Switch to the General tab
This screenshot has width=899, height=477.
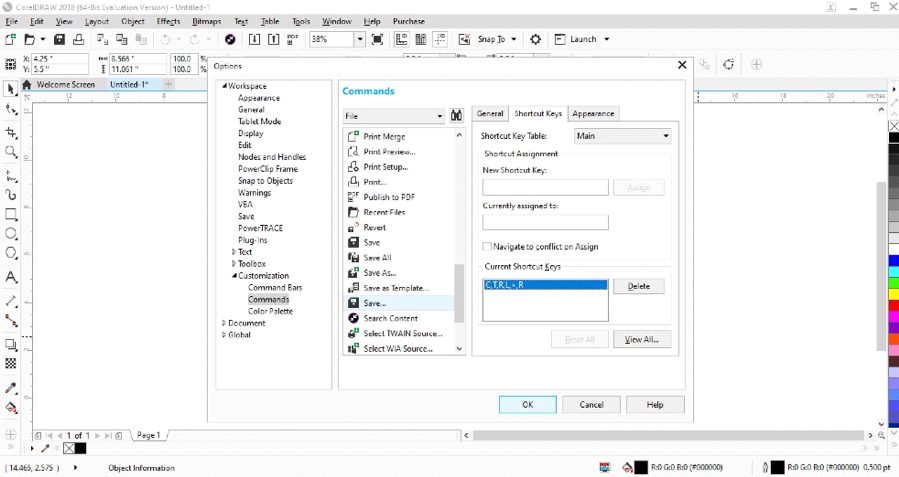pos(490,114)
